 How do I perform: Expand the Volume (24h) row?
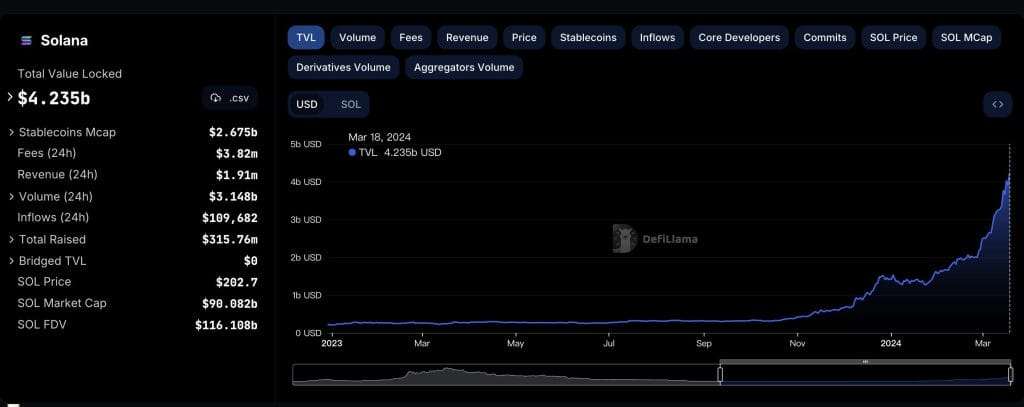(12, 197)
